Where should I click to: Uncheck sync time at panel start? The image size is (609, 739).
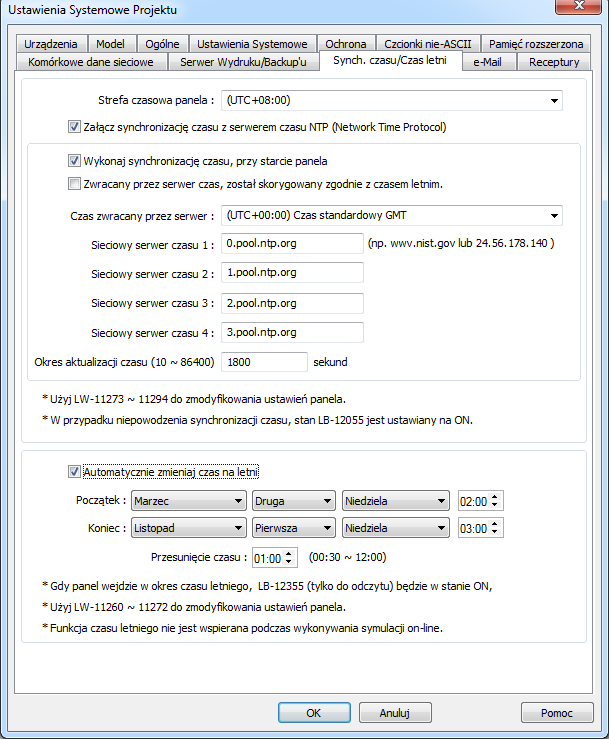74,161
